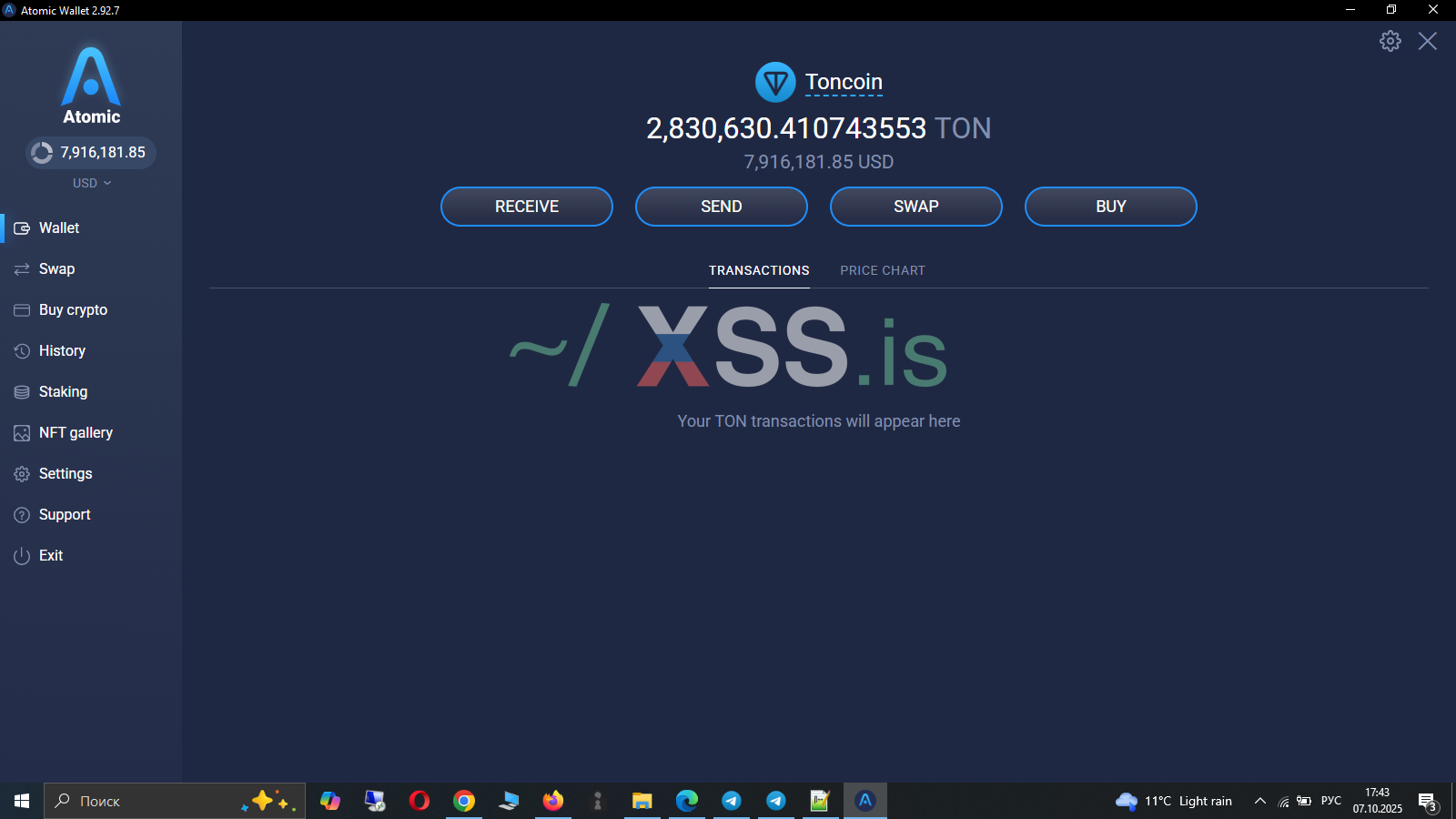
Task: Click the Support question mark icon
Action: tap(22, 515)
